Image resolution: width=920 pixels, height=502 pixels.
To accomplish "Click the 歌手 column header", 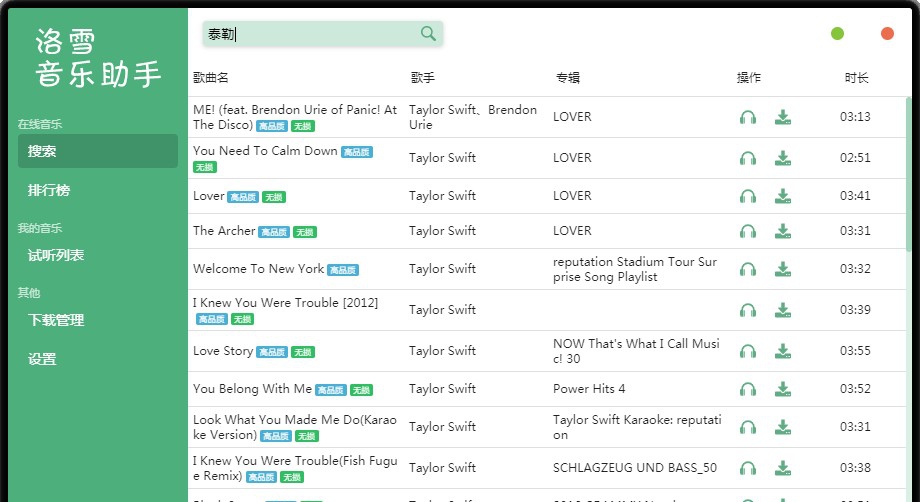I will [422, 77].
